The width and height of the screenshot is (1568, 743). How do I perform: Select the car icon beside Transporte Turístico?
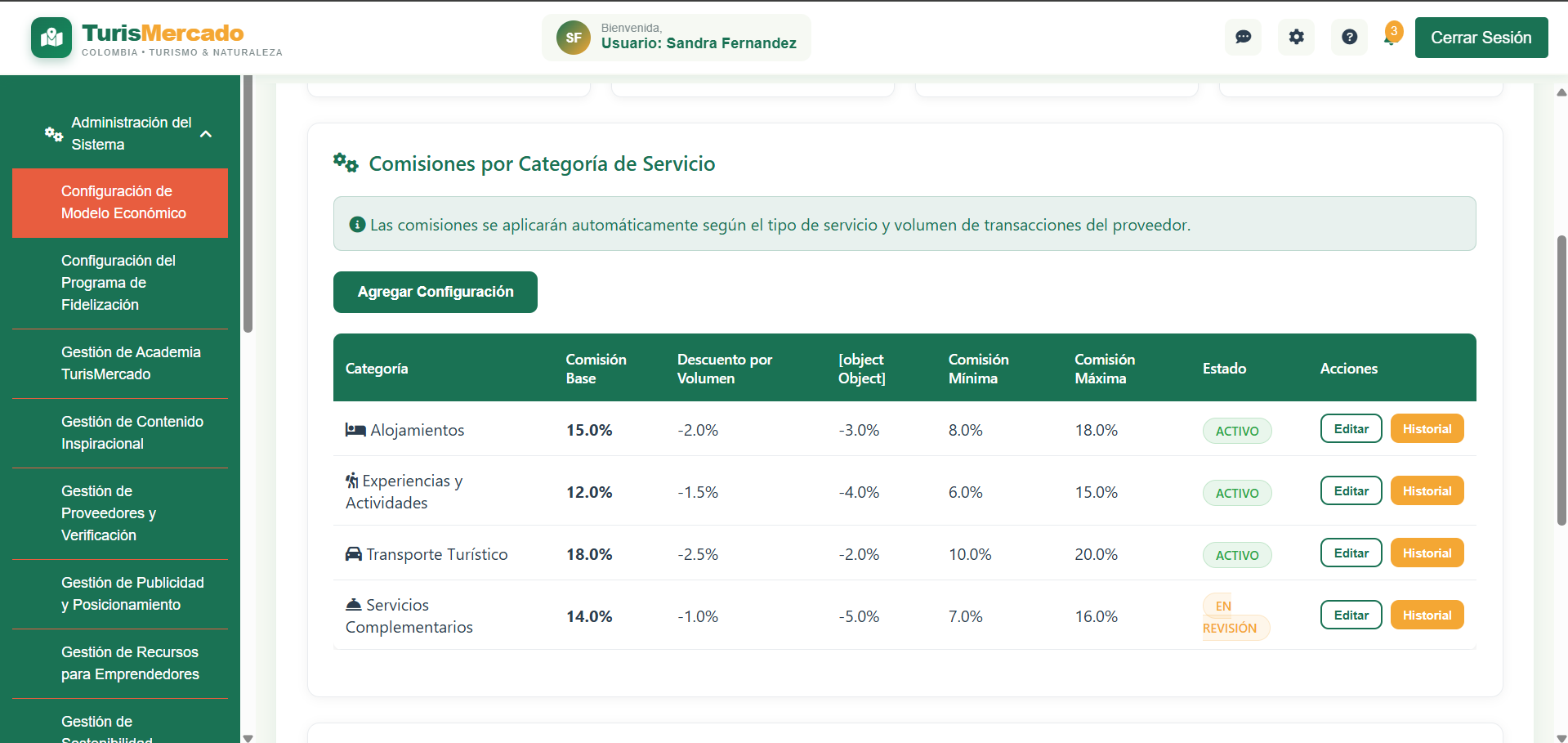[354, 553]
